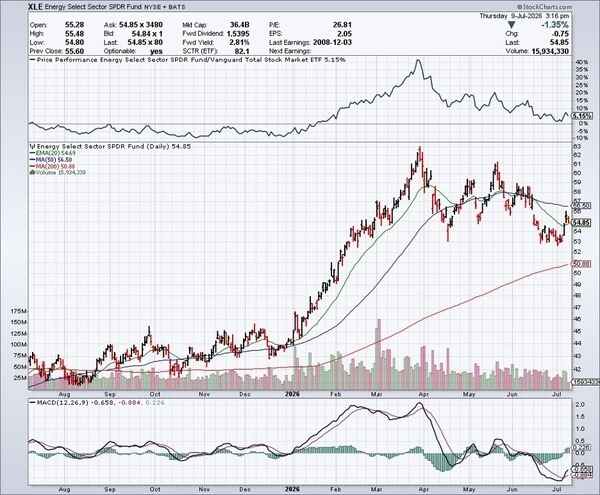Screen dimensions: 600x495
Task: Click the Ask quote 54.85 x 3480
Action: tap(141, 24)
